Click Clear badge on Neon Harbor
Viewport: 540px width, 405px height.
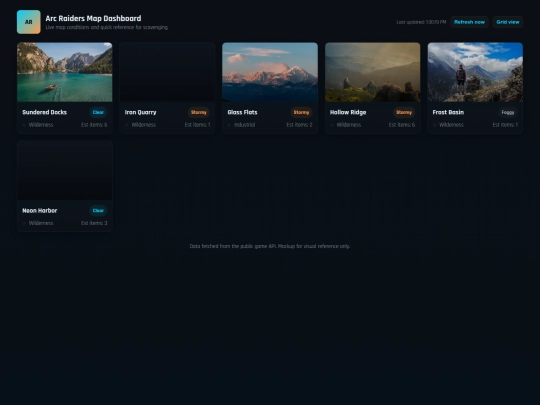pos(98,210)
